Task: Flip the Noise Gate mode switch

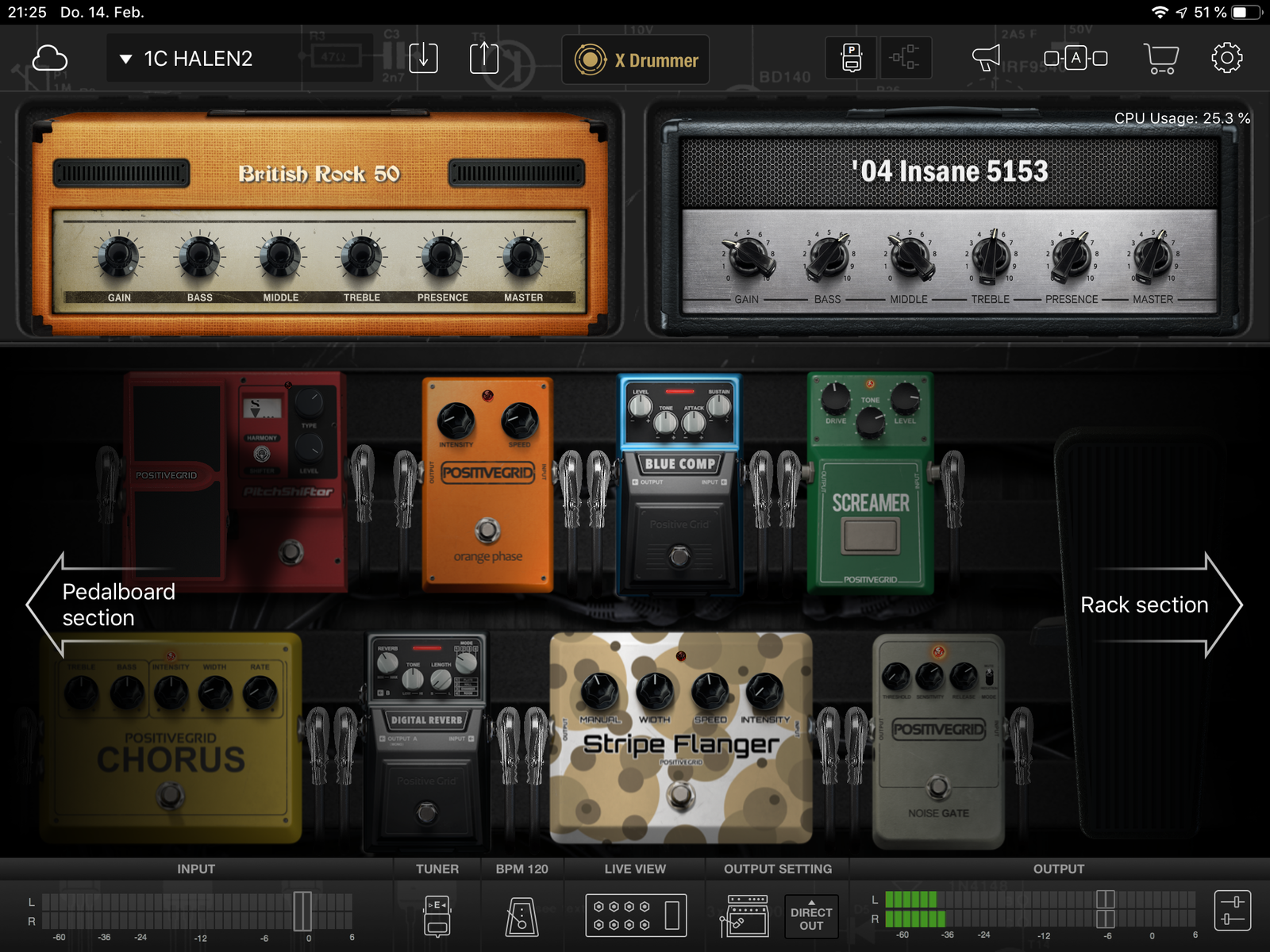Action: coord(989,677)
